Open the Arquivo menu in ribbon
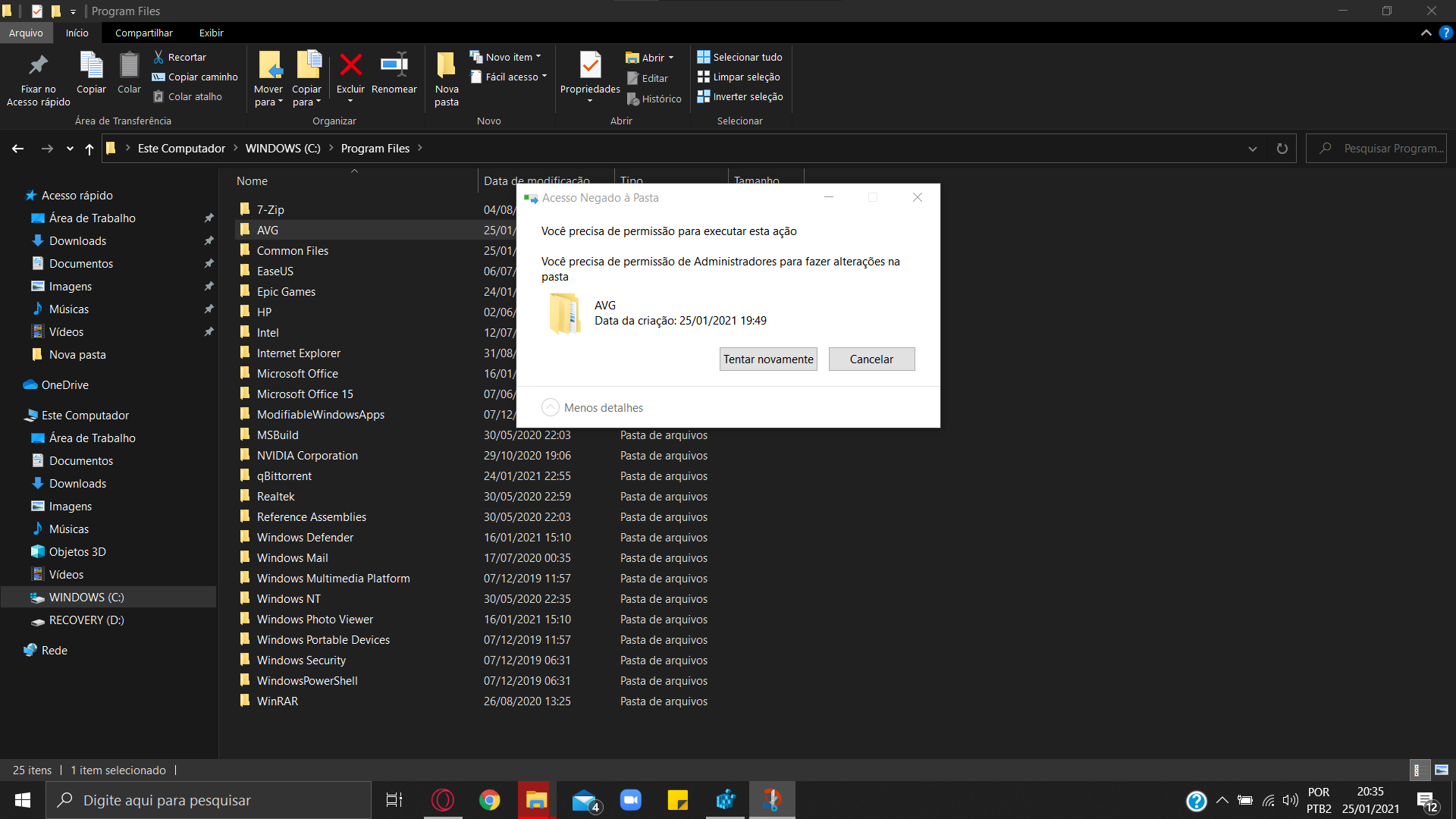This screenshot has height=819, width=1456. point(27,33)
